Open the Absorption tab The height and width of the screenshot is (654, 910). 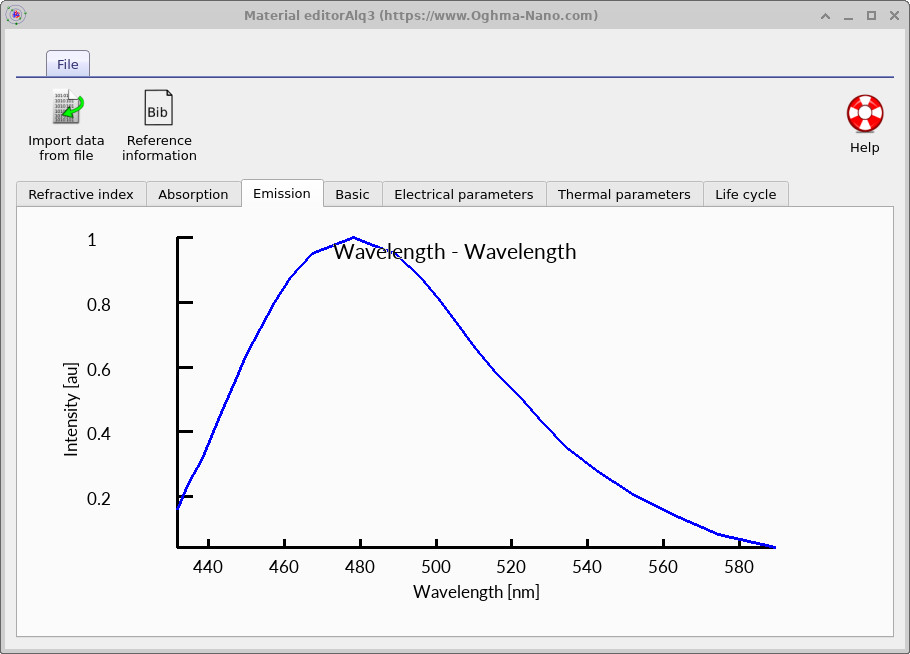(193, 194)
